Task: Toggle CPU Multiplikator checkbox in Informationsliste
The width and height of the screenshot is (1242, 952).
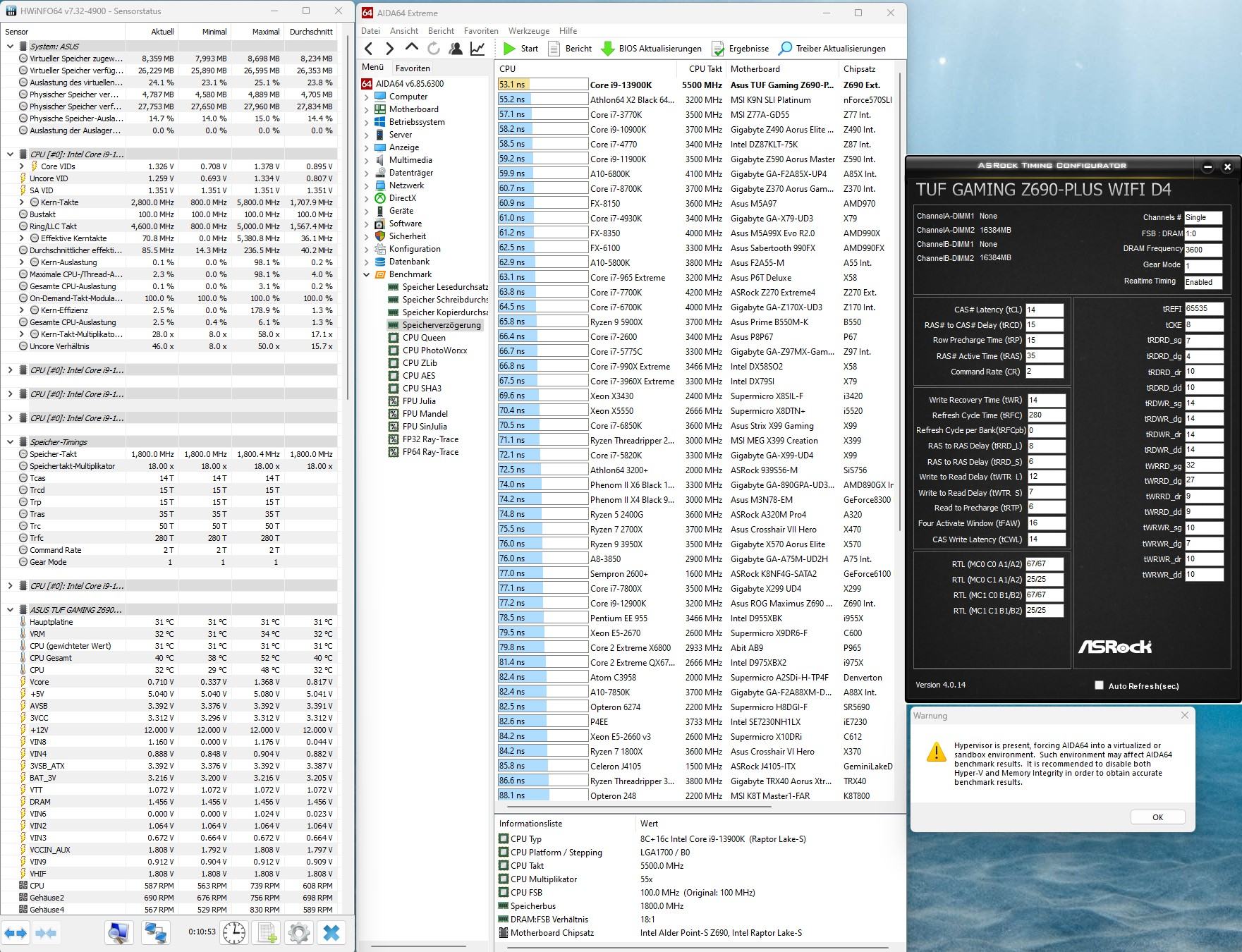Action: 504,879
